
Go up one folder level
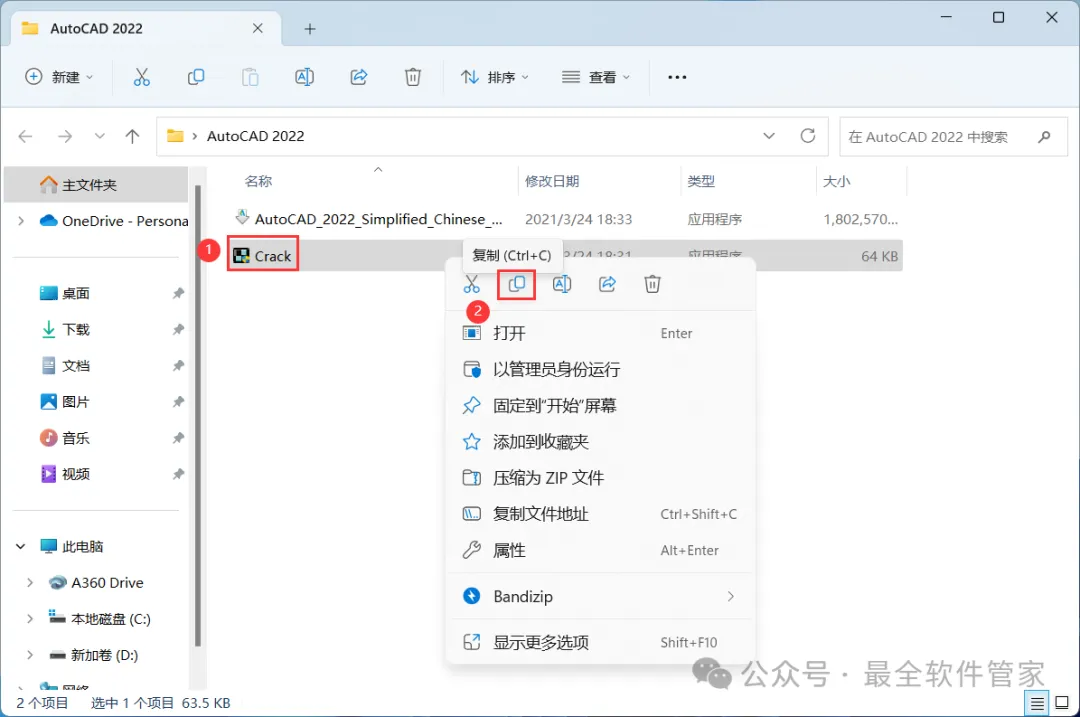pyautogui.click(x=132, y=136)
